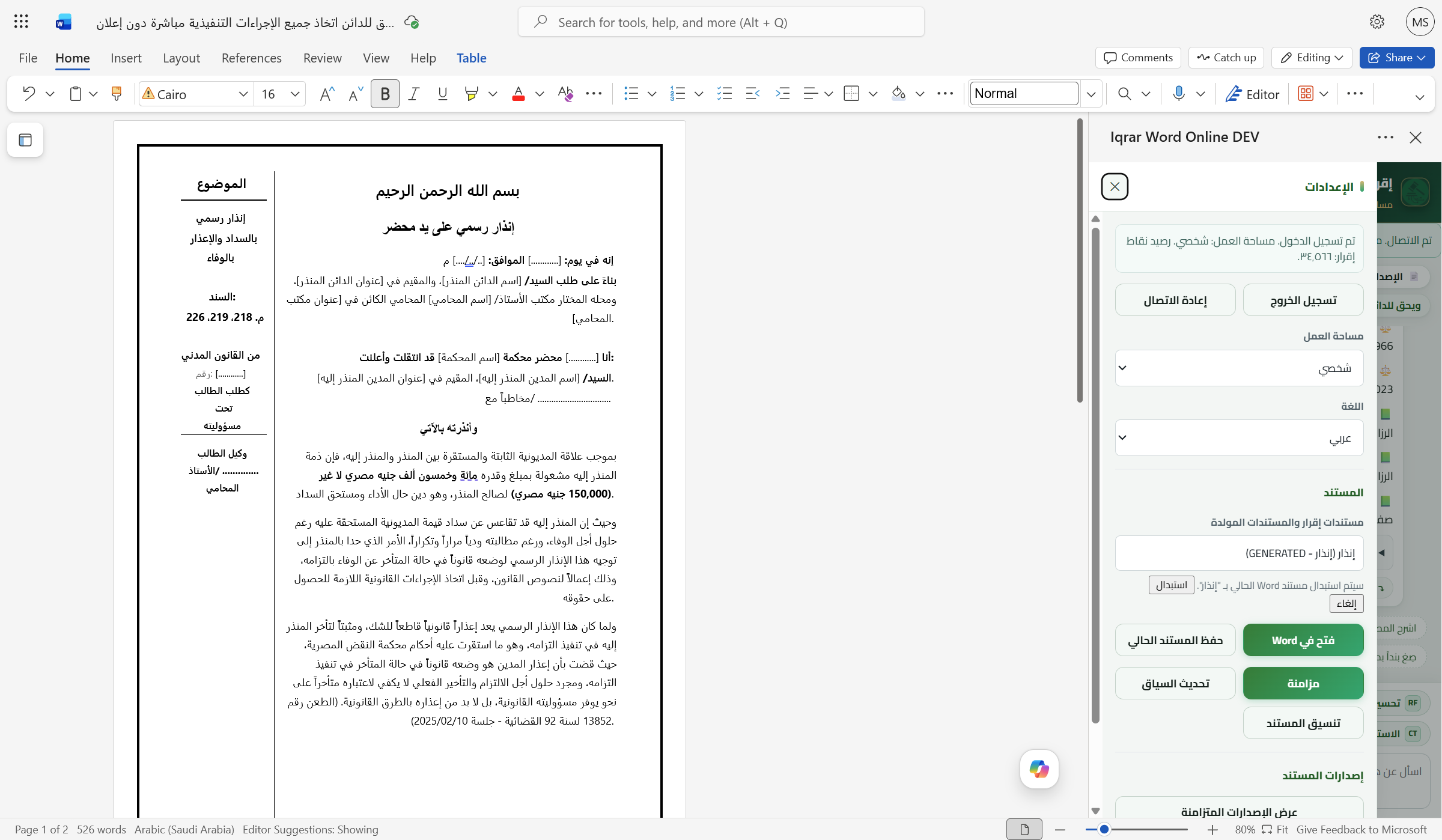Switch to the Table tab
This screenshot has width=1442, height=840.
pyautogui.click(x=471, y=58)
